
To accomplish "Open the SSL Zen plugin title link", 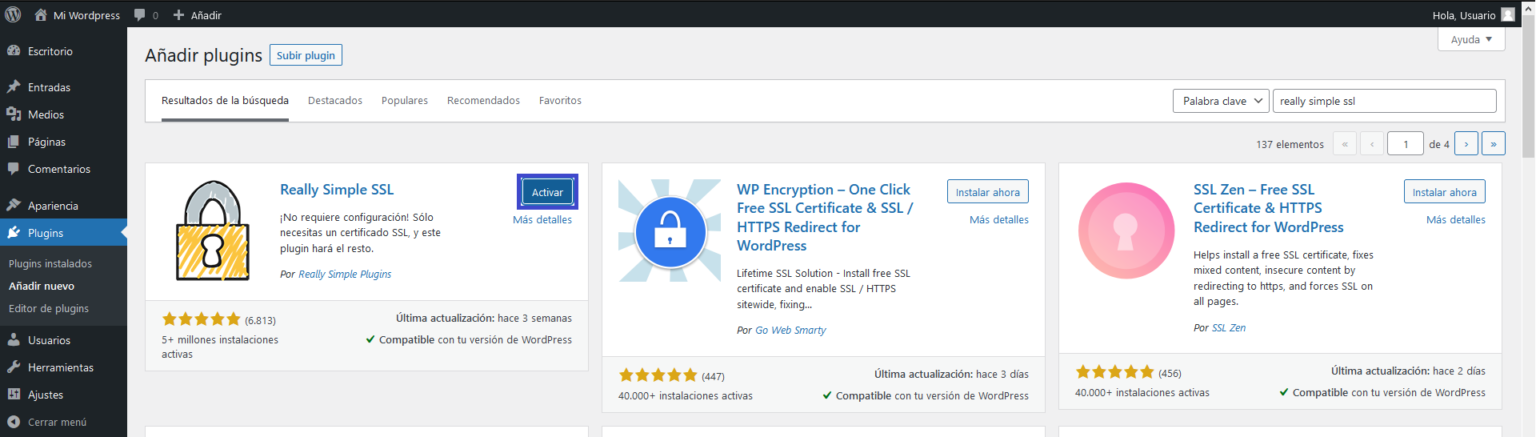I will (1270, 208).
